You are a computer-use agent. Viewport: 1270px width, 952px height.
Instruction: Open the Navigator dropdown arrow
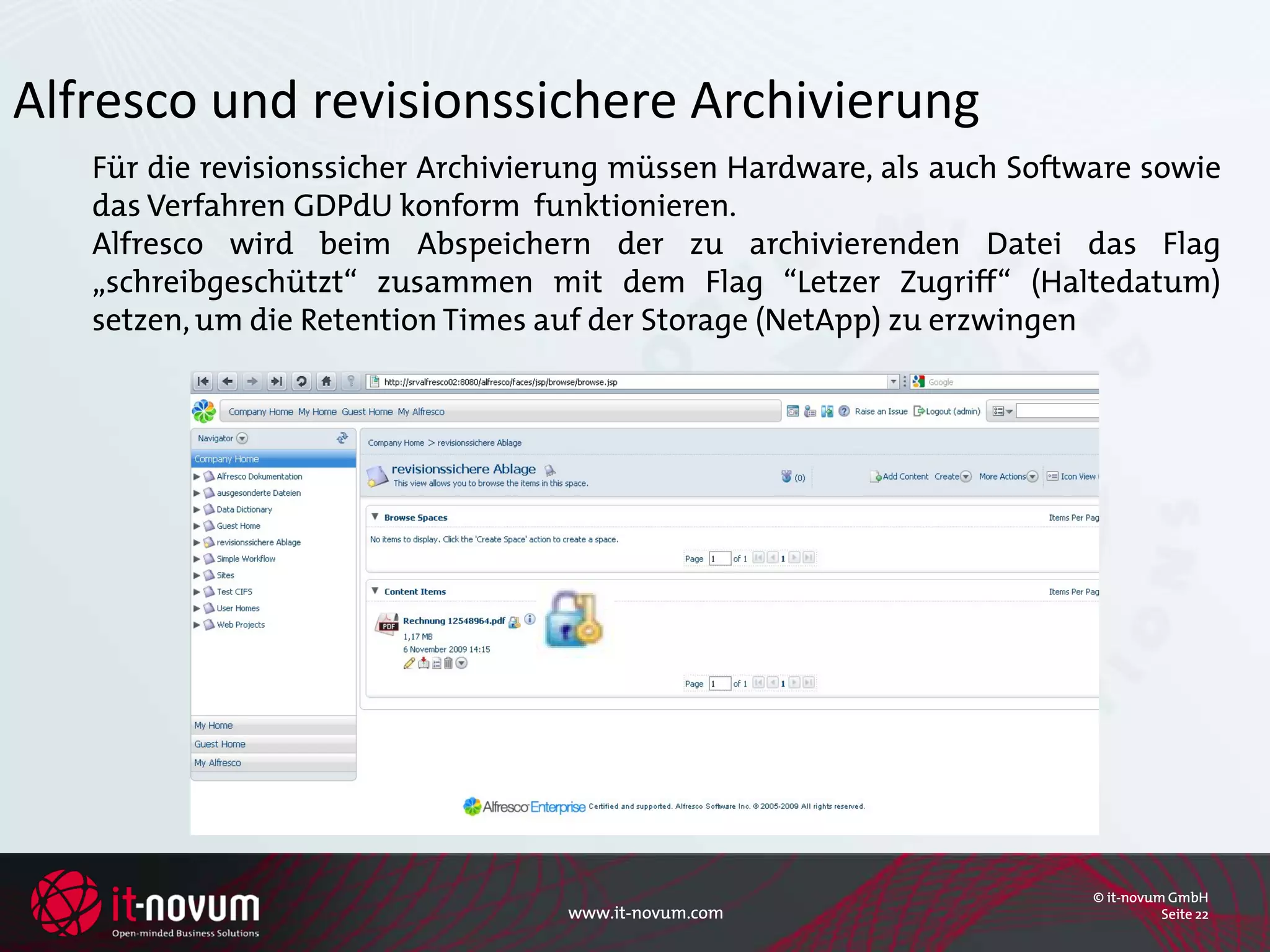(242, 438)
